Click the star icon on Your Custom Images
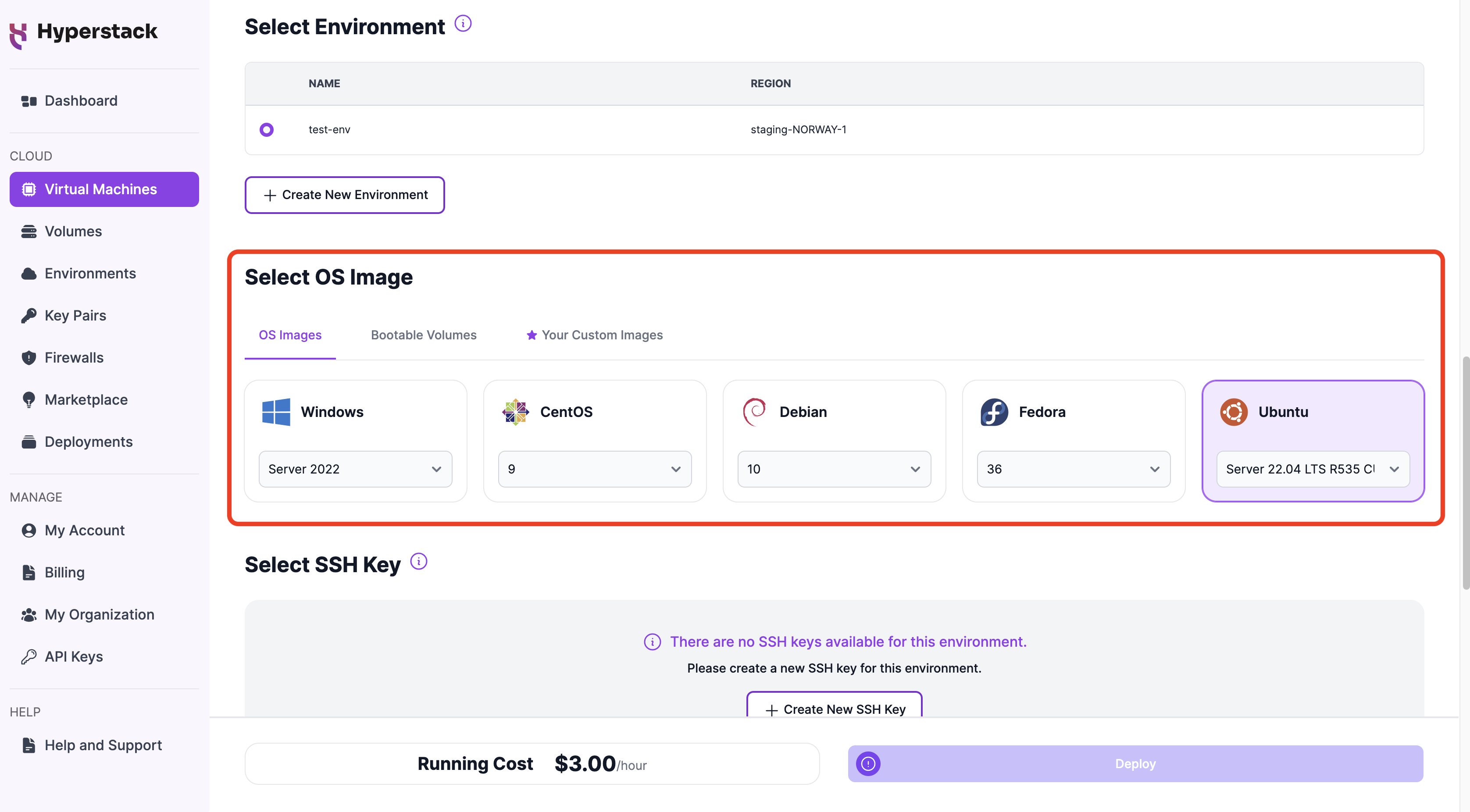The width and height of the screenshot is (1470, 812). tap(531, 335)
